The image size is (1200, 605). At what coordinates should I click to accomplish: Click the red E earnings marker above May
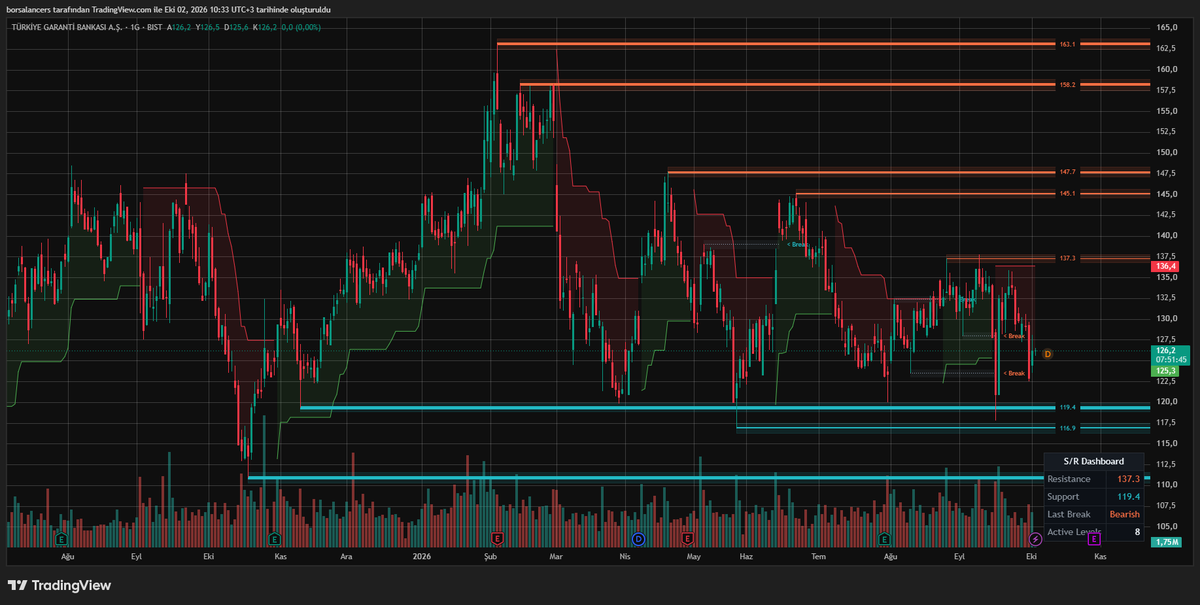click(688, 538)
